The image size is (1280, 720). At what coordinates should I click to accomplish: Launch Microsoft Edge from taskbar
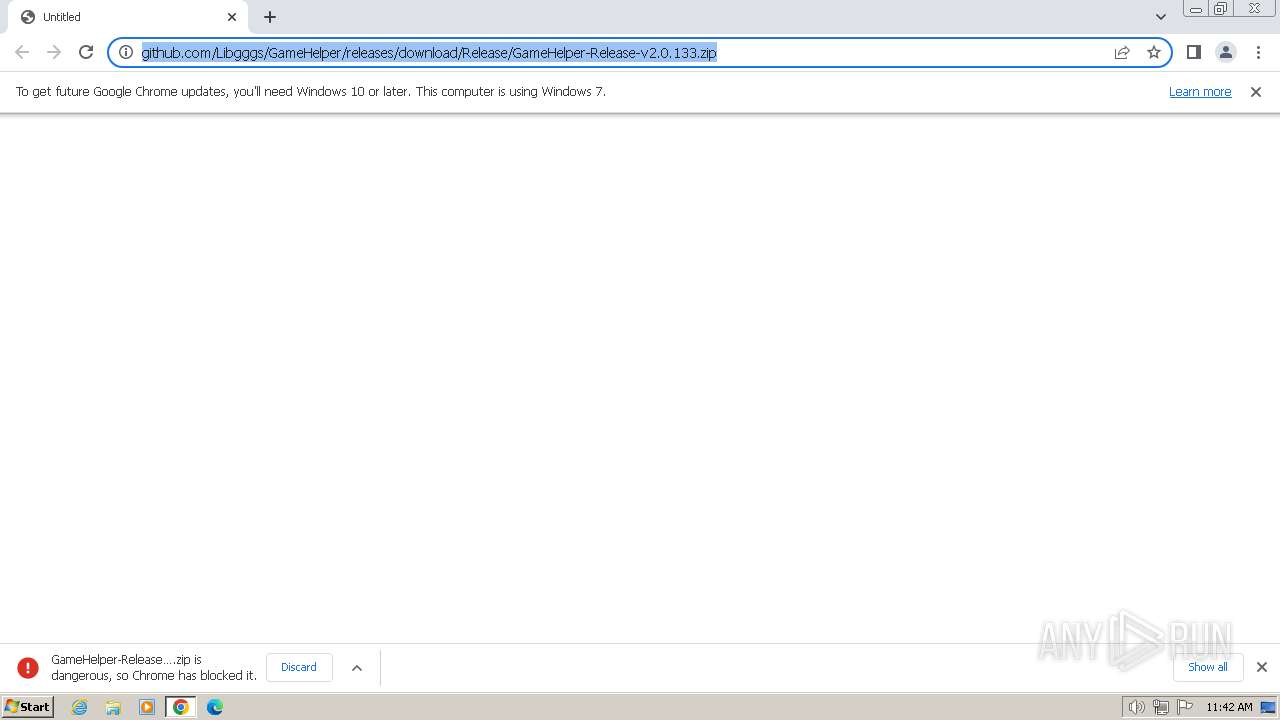coord(215,707)
